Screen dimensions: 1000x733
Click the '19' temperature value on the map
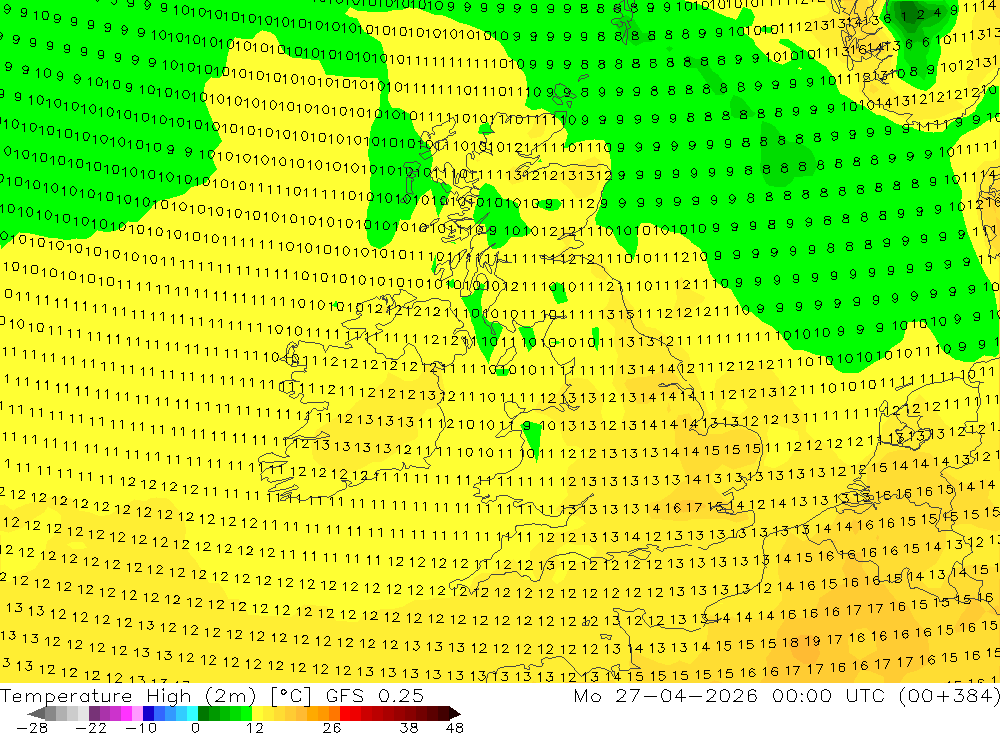pyautogui.click(x=812, y=641)
